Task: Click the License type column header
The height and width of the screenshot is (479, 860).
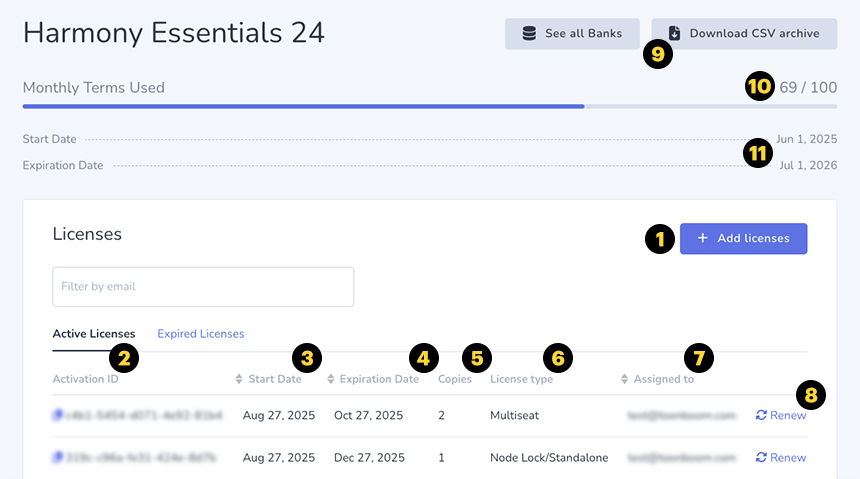Action: pos(521,380)
